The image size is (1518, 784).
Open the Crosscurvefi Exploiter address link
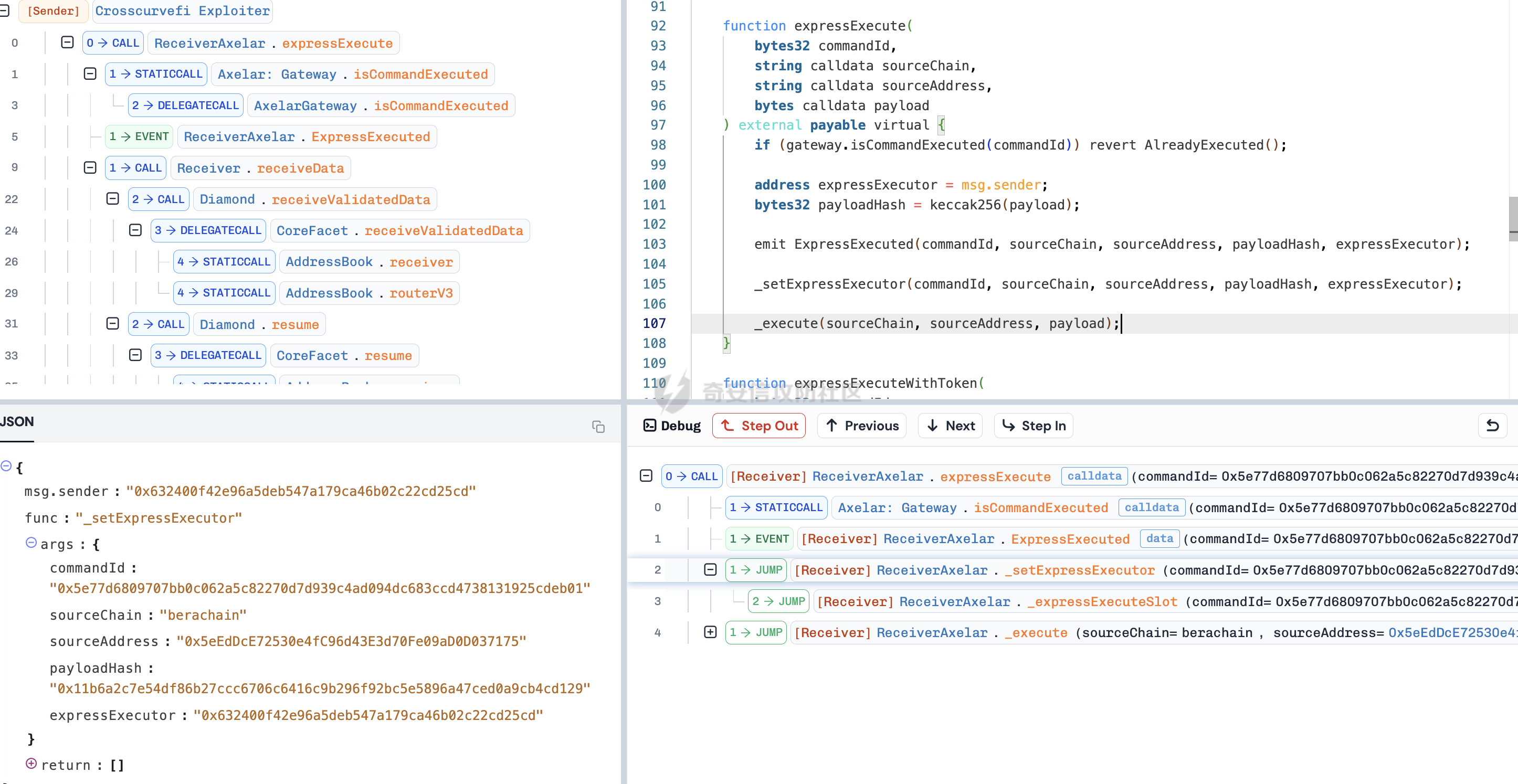point(182,10)
